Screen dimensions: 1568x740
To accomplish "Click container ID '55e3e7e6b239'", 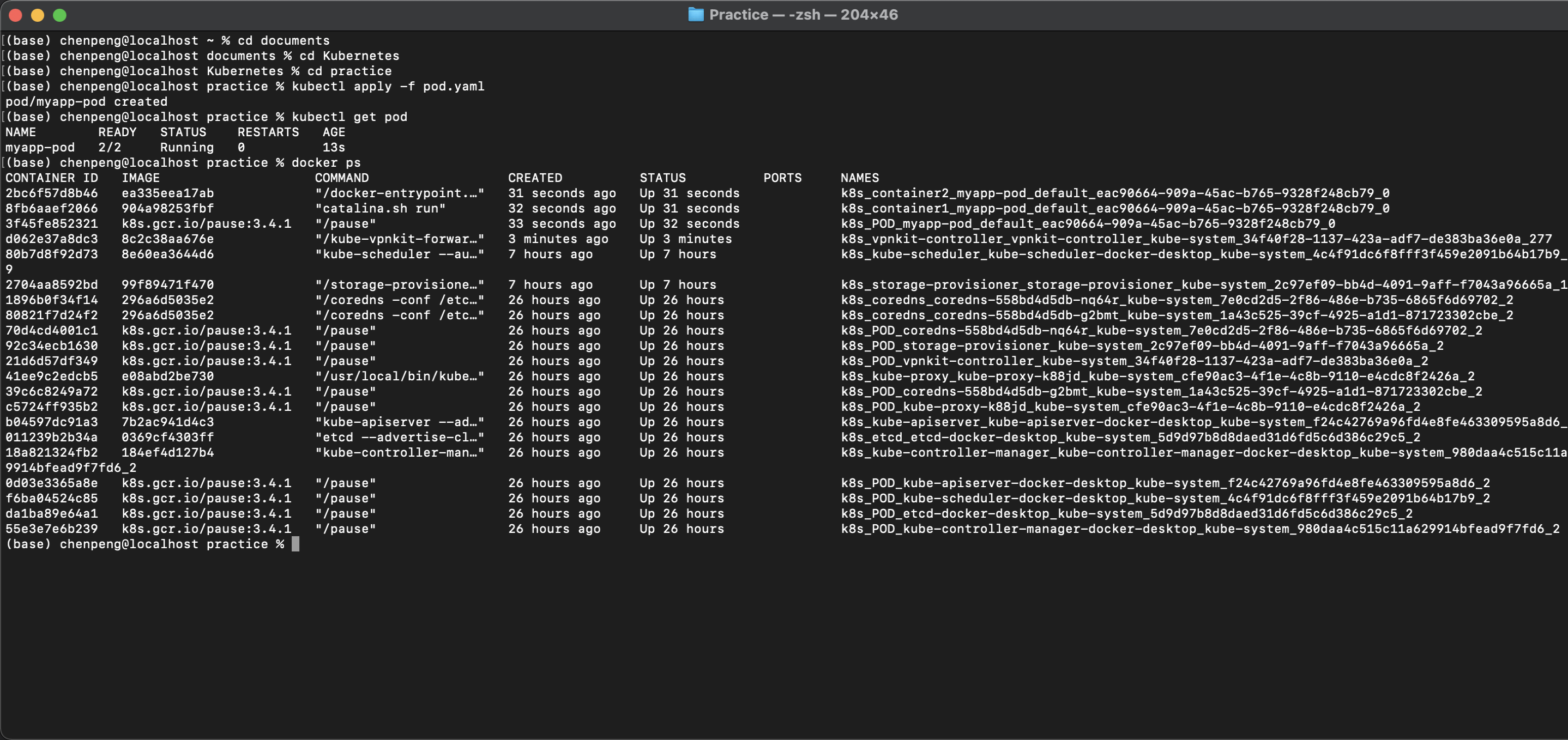I will click(x=52, y=528).
